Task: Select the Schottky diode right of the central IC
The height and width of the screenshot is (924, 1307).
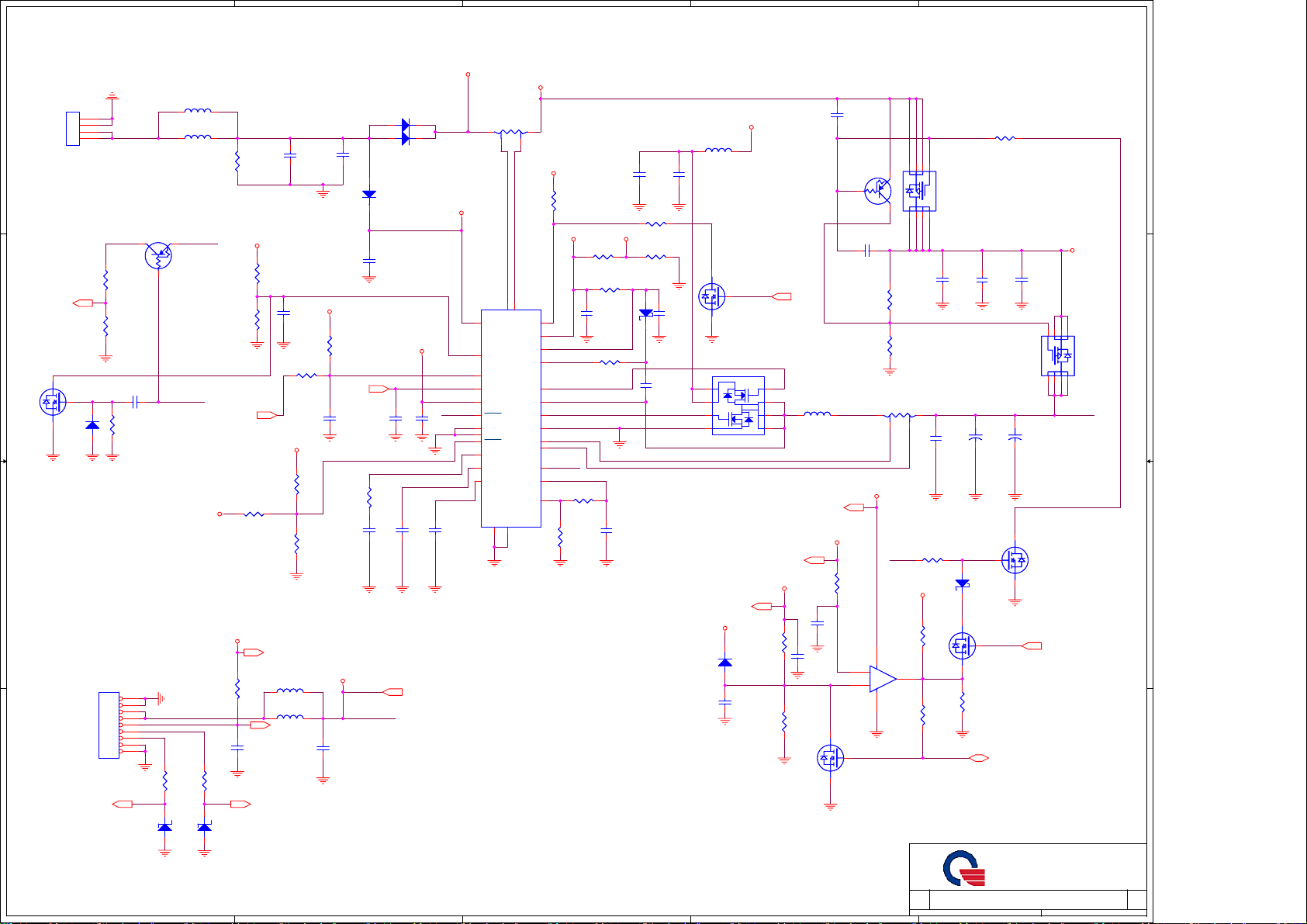Action: pyautogui.click(x=646, y=313)
